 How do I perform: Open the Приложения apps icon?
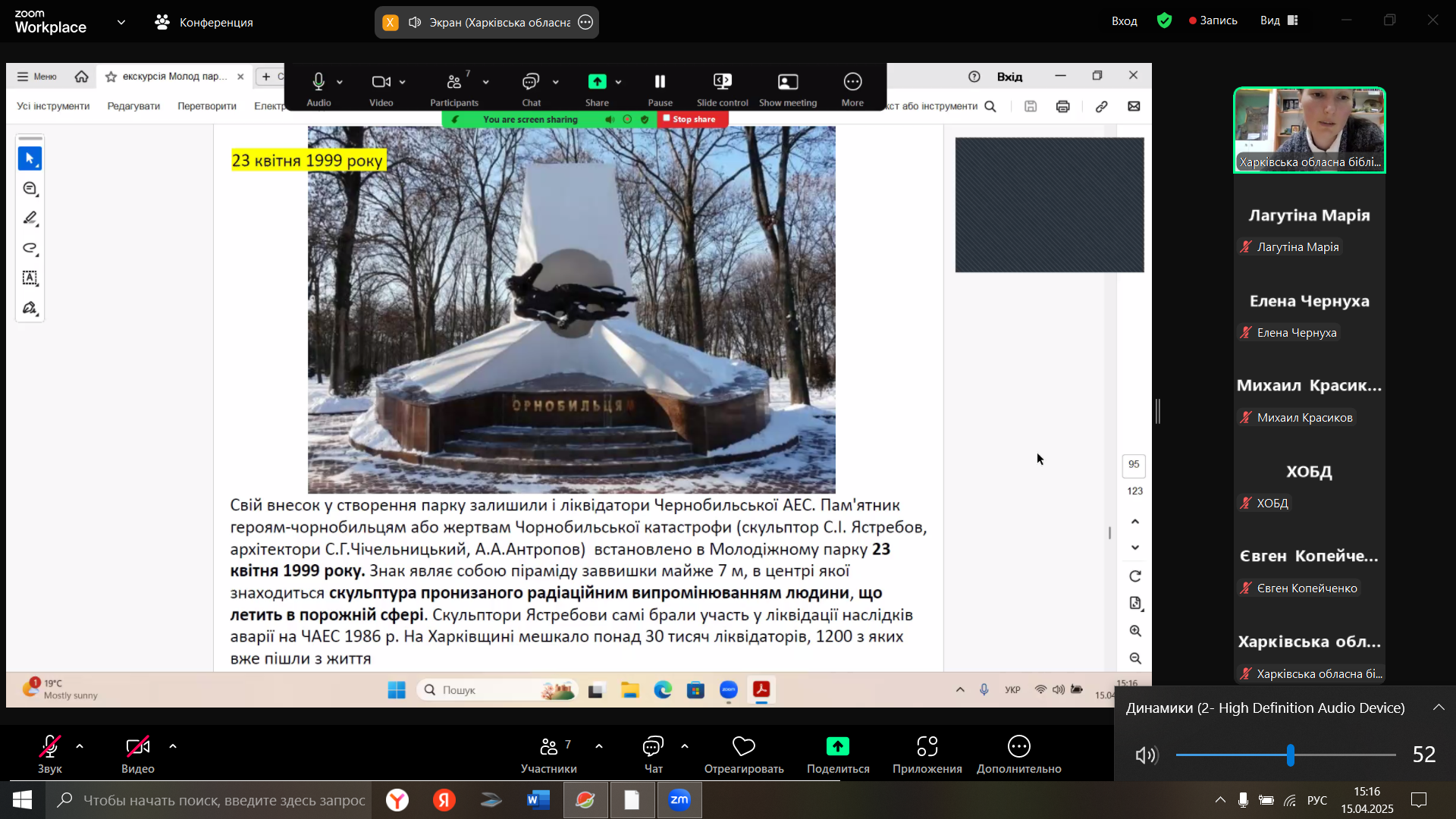927,747
